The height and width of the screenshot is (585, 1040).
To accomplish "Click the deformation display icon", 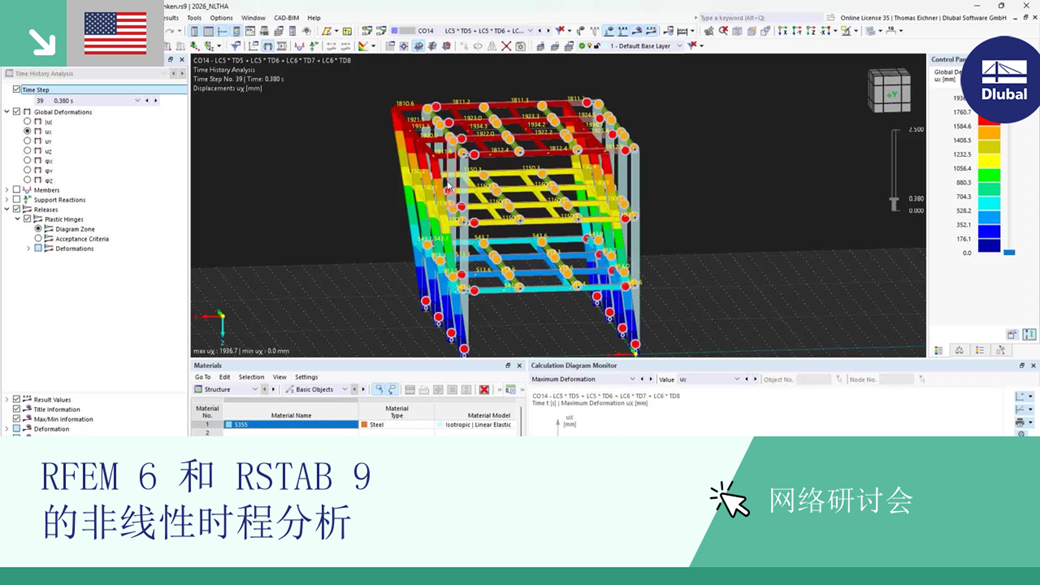I will pos(267,46).
